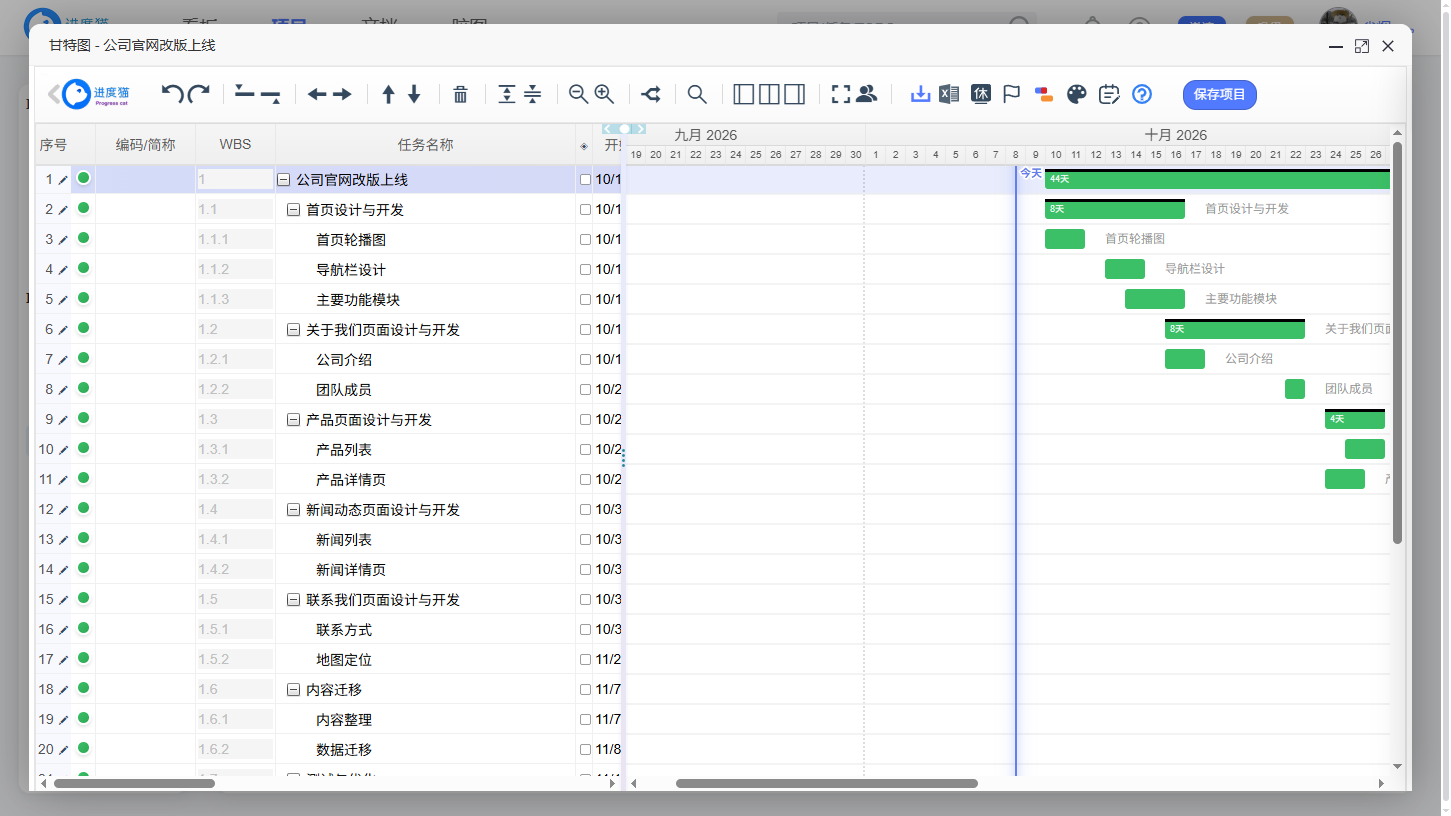The height and width of the screenshot is (816, 1451).
Task: Collapse 公司官网改版上线 root task
Action: coord(283,180)
